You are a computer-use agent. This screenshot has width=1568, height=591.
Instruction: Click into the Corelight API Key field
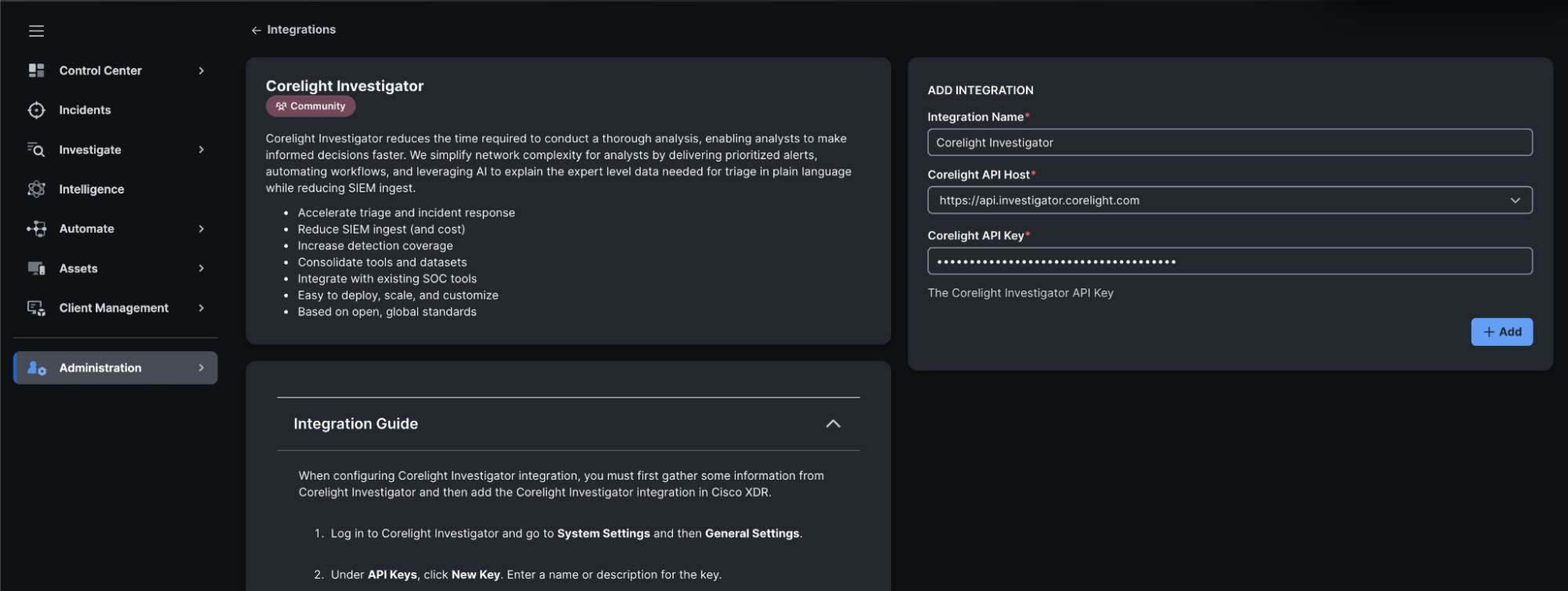coord(1229,262)
